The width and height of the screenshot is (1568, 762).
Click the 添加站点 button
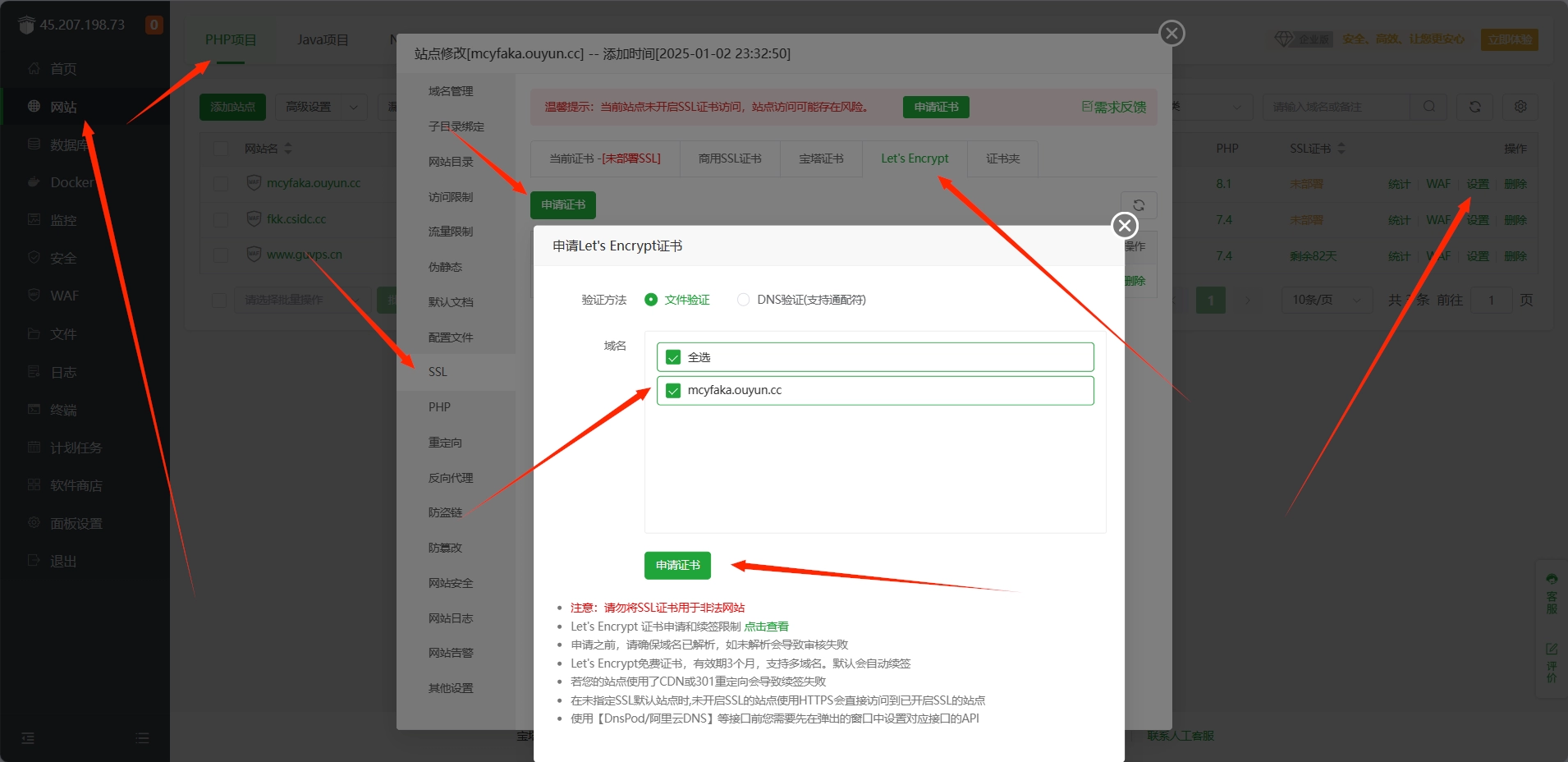point(232,107)
